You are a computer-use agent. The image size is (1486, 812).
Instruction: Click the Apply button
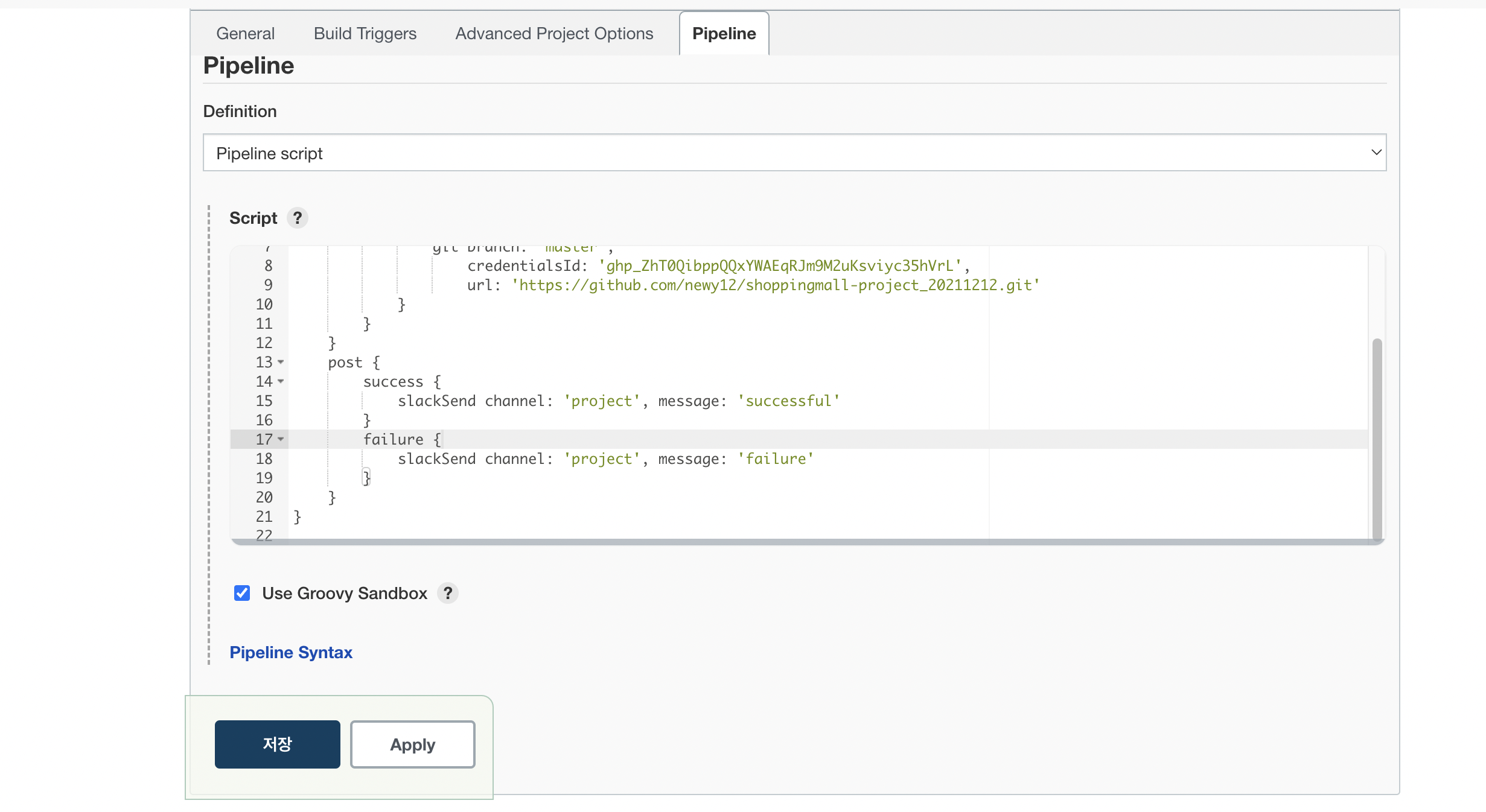[413, 744]
